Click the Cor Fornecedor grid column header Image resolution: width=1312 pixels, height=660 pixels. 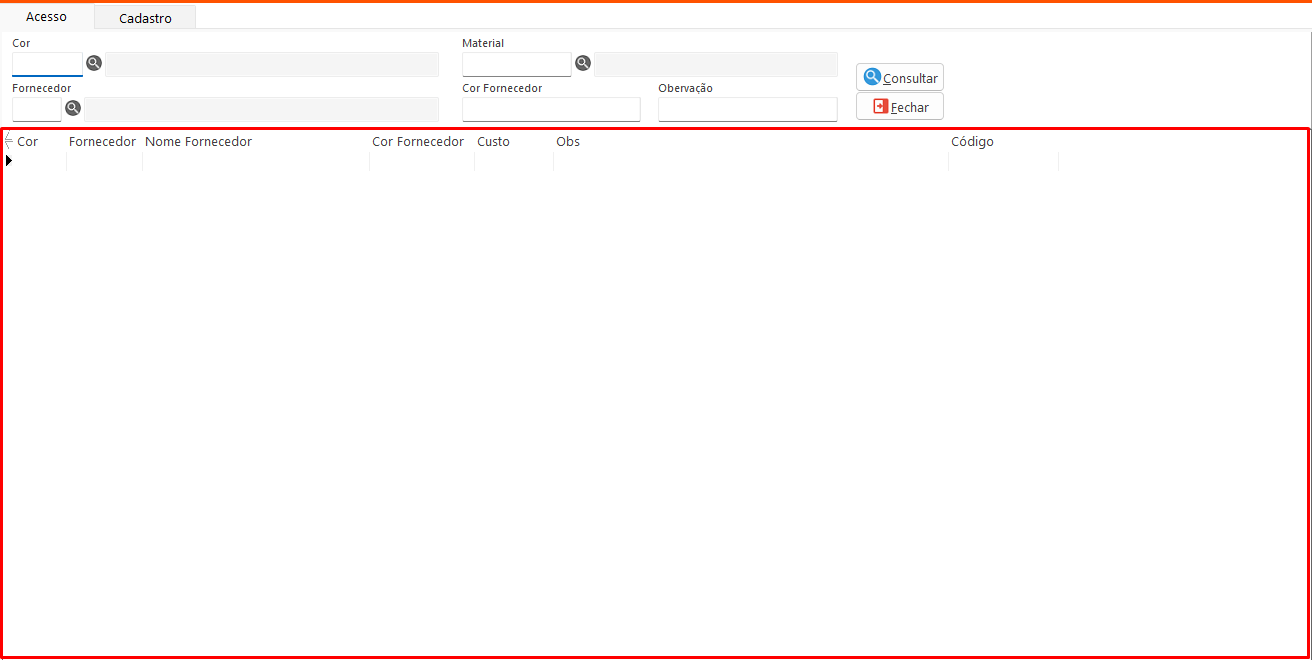(418, 142)
